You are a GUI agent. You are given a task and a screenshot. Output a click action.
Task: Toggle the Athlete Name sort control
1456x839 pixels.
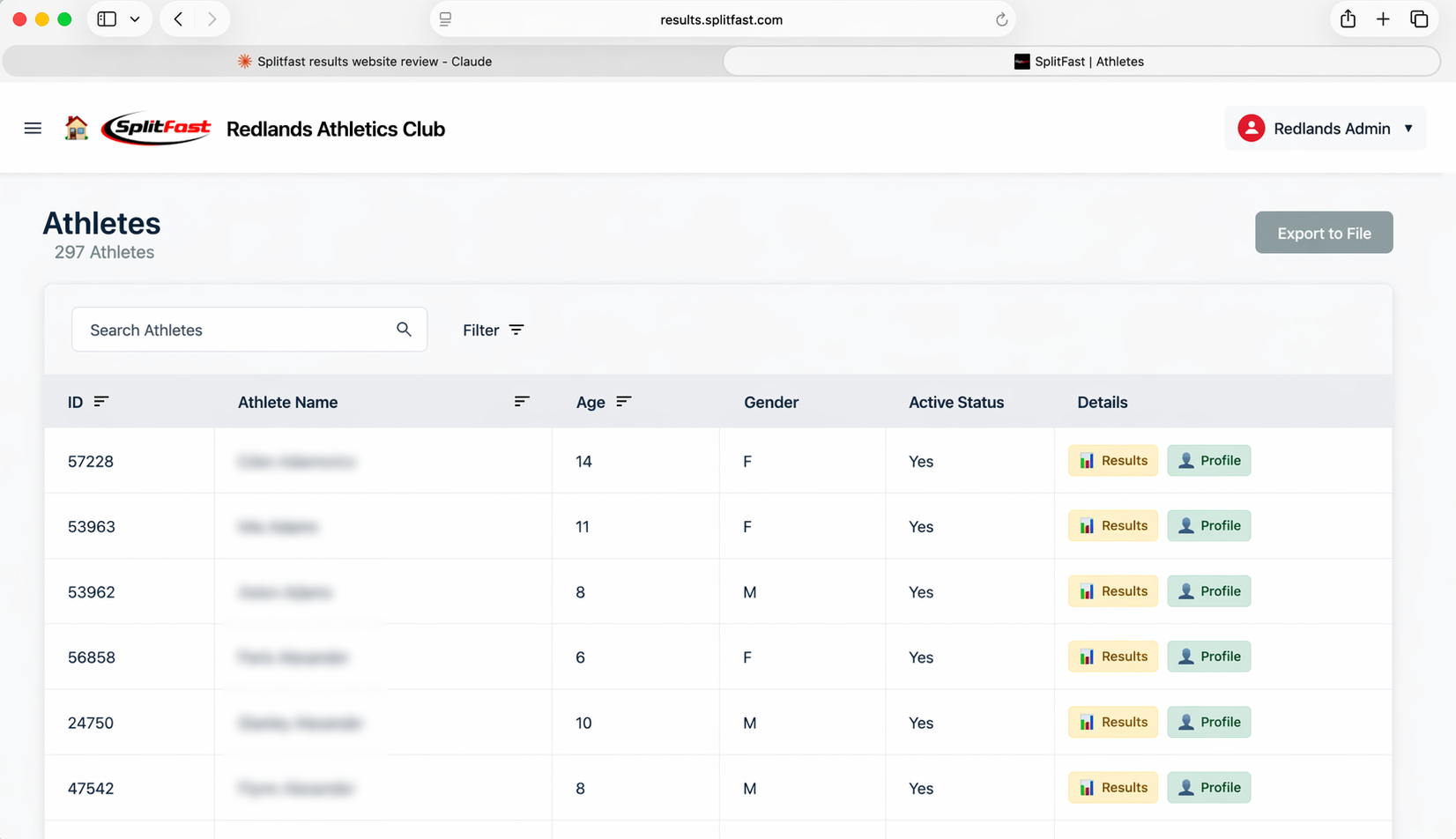pyautogui.click(x=522, y=401)
